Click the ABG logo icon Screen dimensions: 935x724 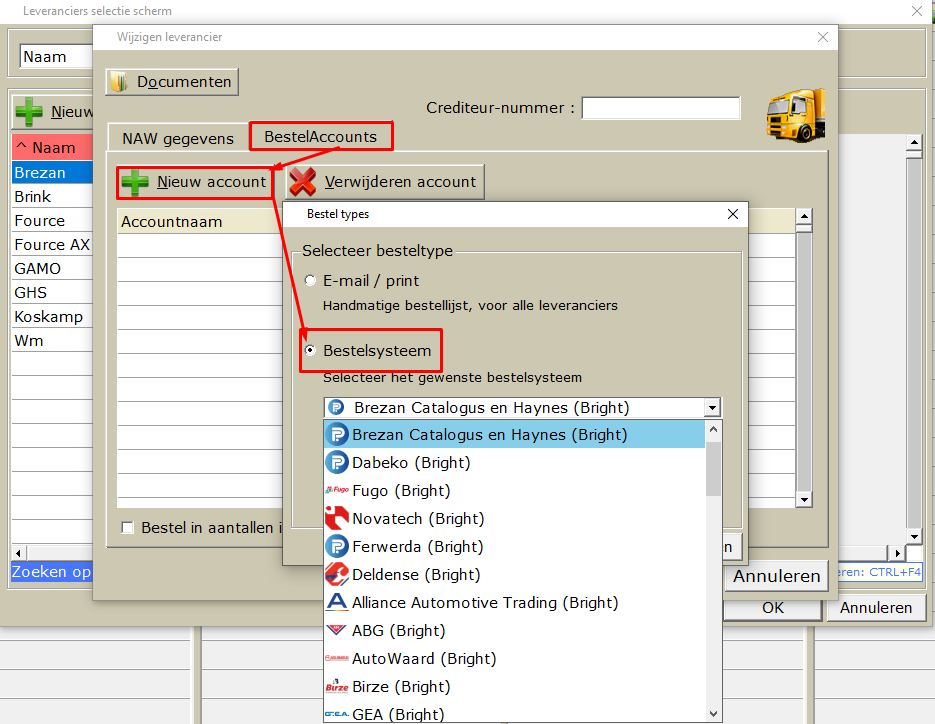coord(337,630)
